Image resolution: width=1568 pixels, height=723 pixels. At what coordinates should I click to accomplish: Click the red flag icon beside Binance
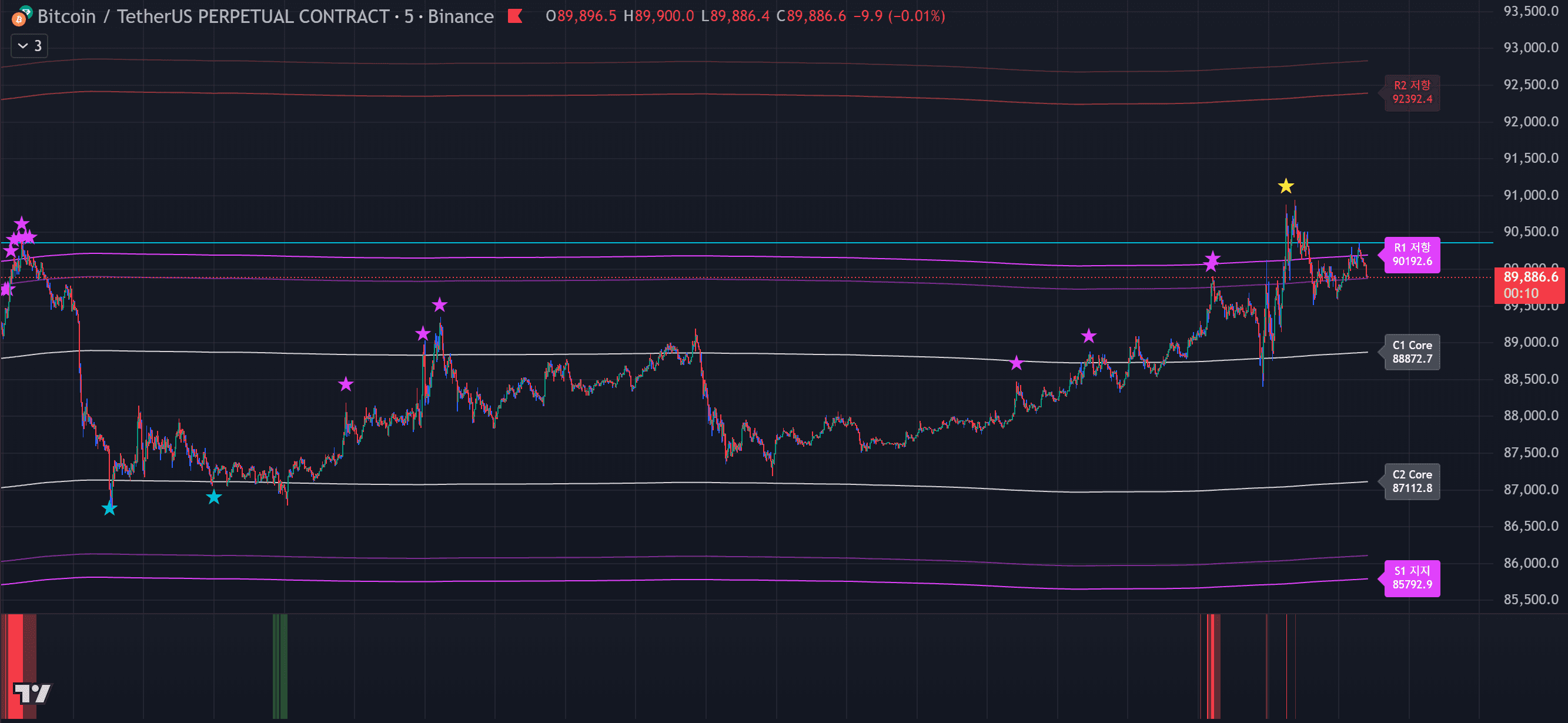point(515,16)
